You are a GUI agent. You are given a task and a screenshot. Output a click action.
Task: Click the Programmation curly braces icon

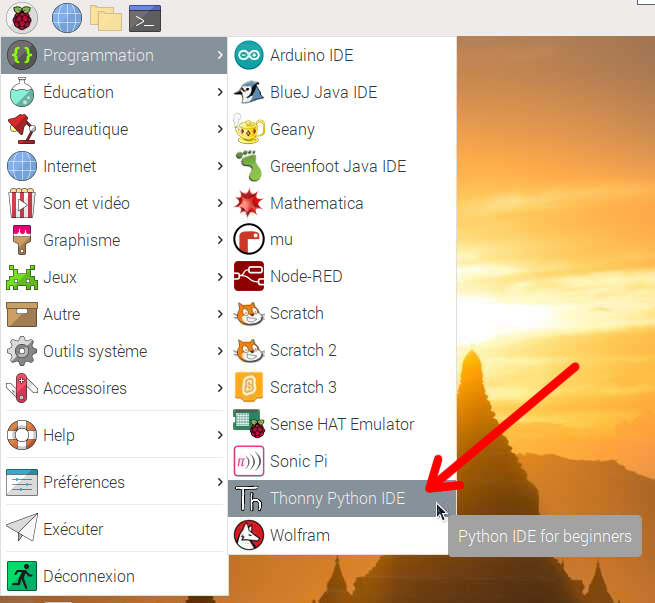(x=22, y=55)
